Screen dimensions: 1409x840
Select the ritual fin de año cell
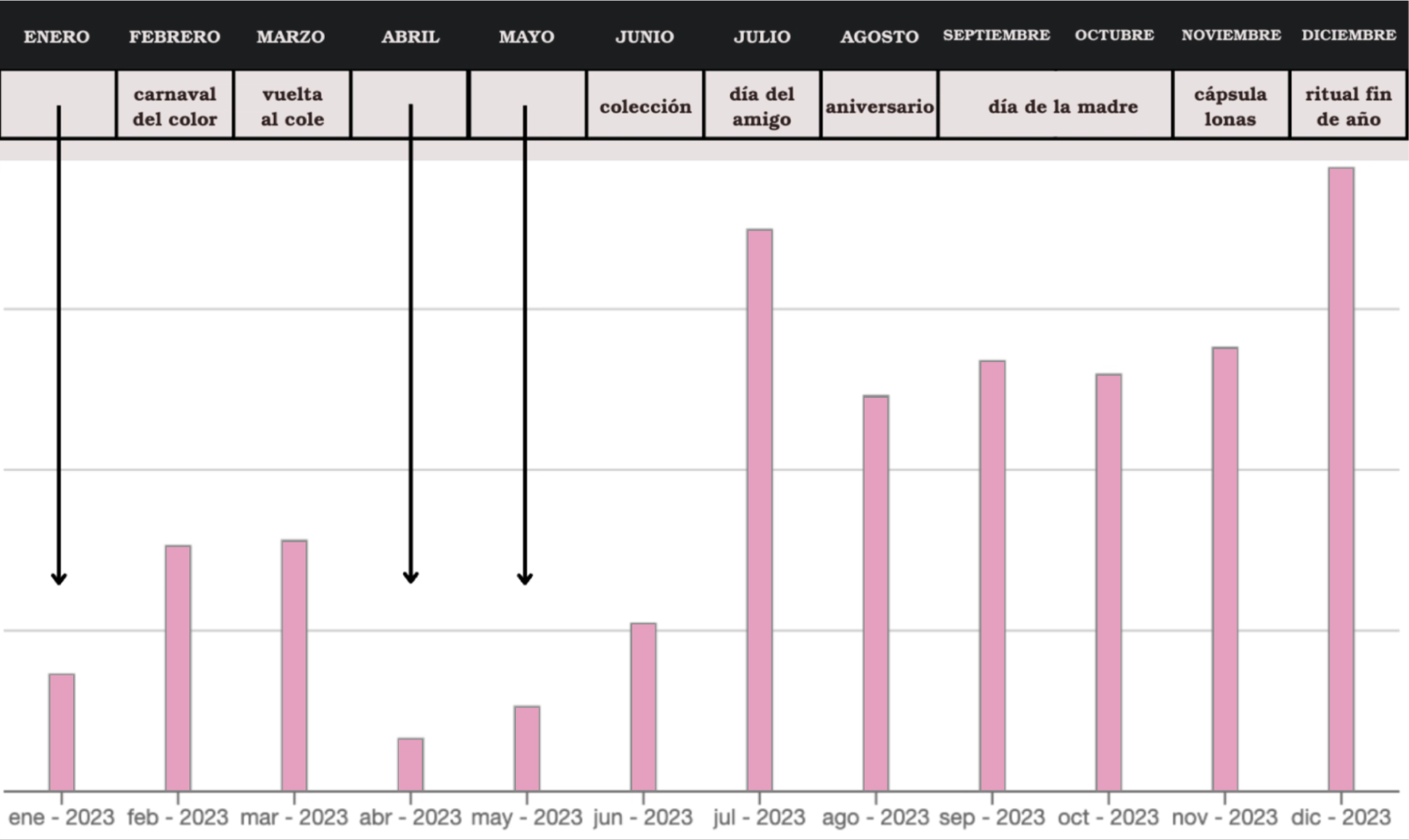pyautogui.click(x=1348, y=106)
